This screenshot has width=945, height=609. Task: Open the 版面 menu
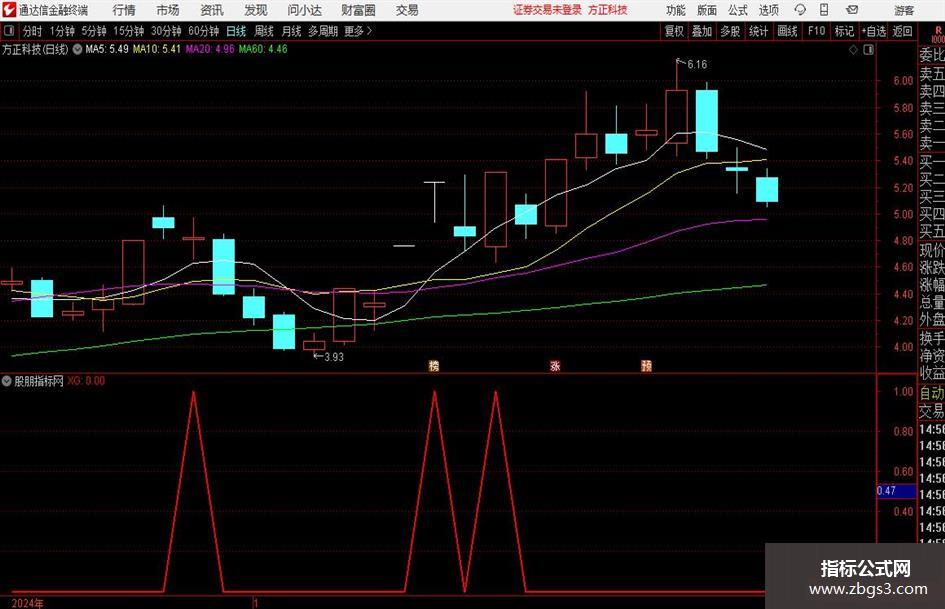click(x=706, y=10)
